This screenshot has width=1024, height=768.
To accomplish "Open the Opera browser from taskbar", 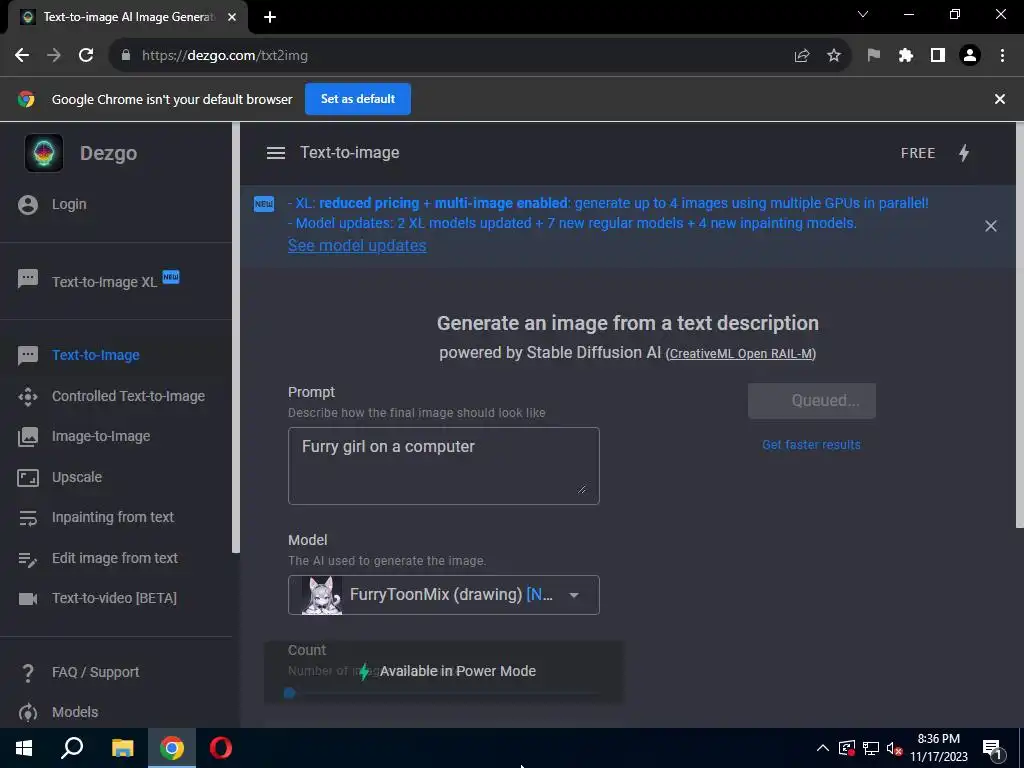I will (221, 748).
